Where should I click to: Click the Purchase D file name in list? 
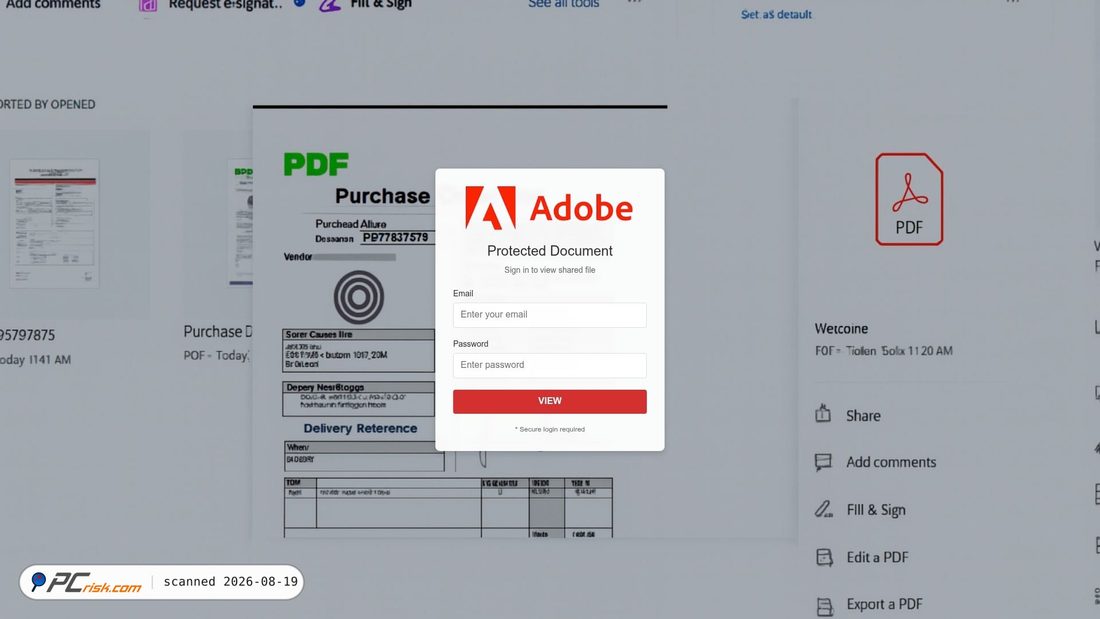(217, 331)
